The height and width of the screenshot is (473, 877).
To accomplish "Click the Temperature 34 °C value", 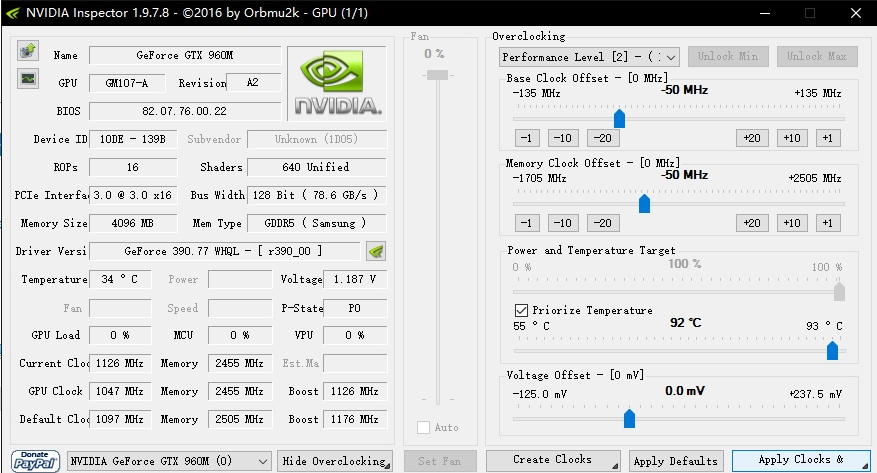I will pyautogui.click(x=120, y=279).
